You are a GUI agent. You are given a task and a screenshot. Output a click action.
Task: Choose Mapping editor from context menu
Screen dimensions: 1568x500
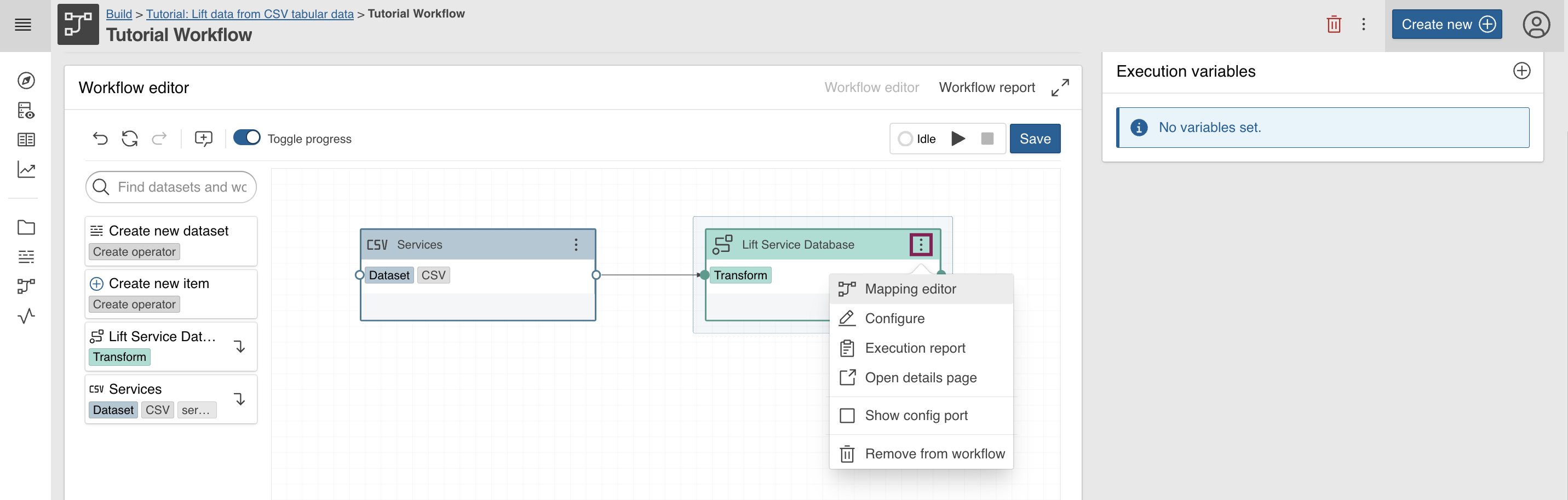(x=921, y=289)
